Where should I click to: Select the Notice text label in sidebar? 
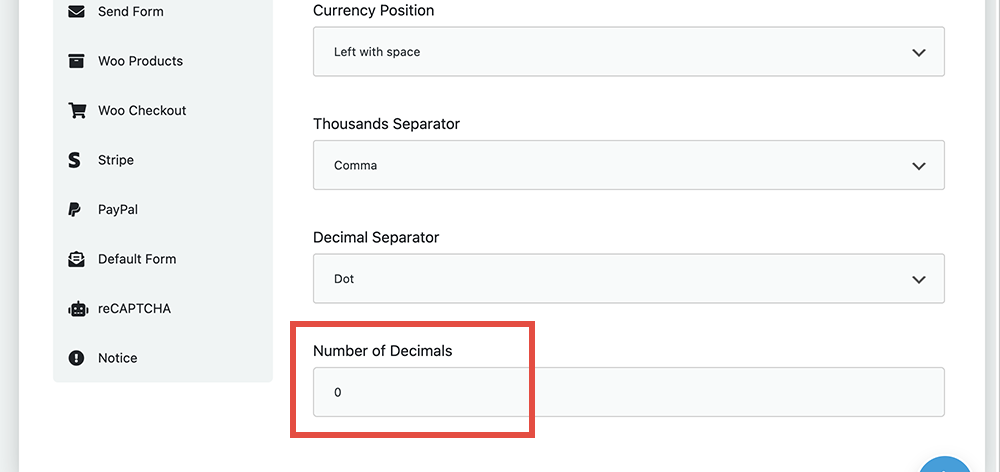coord(117,358)
